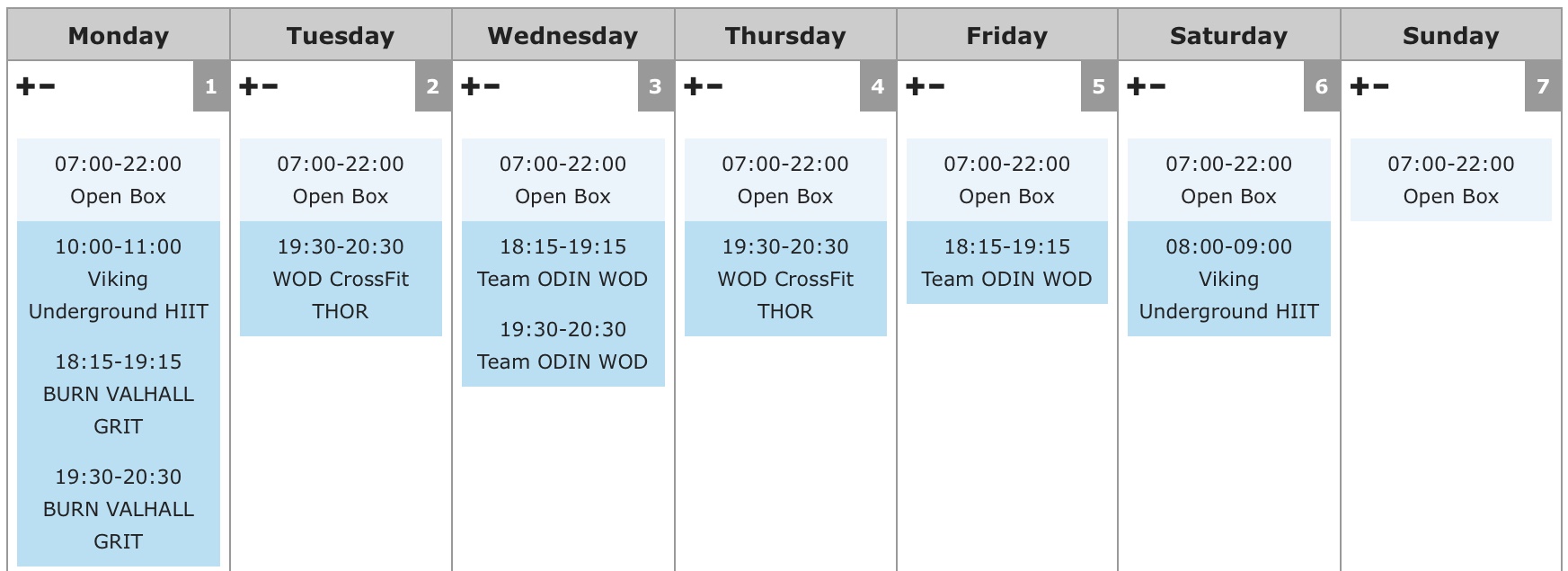Screen dimensions: 1568x571
Task: Click the day number 3 badge
Action: 655,86
